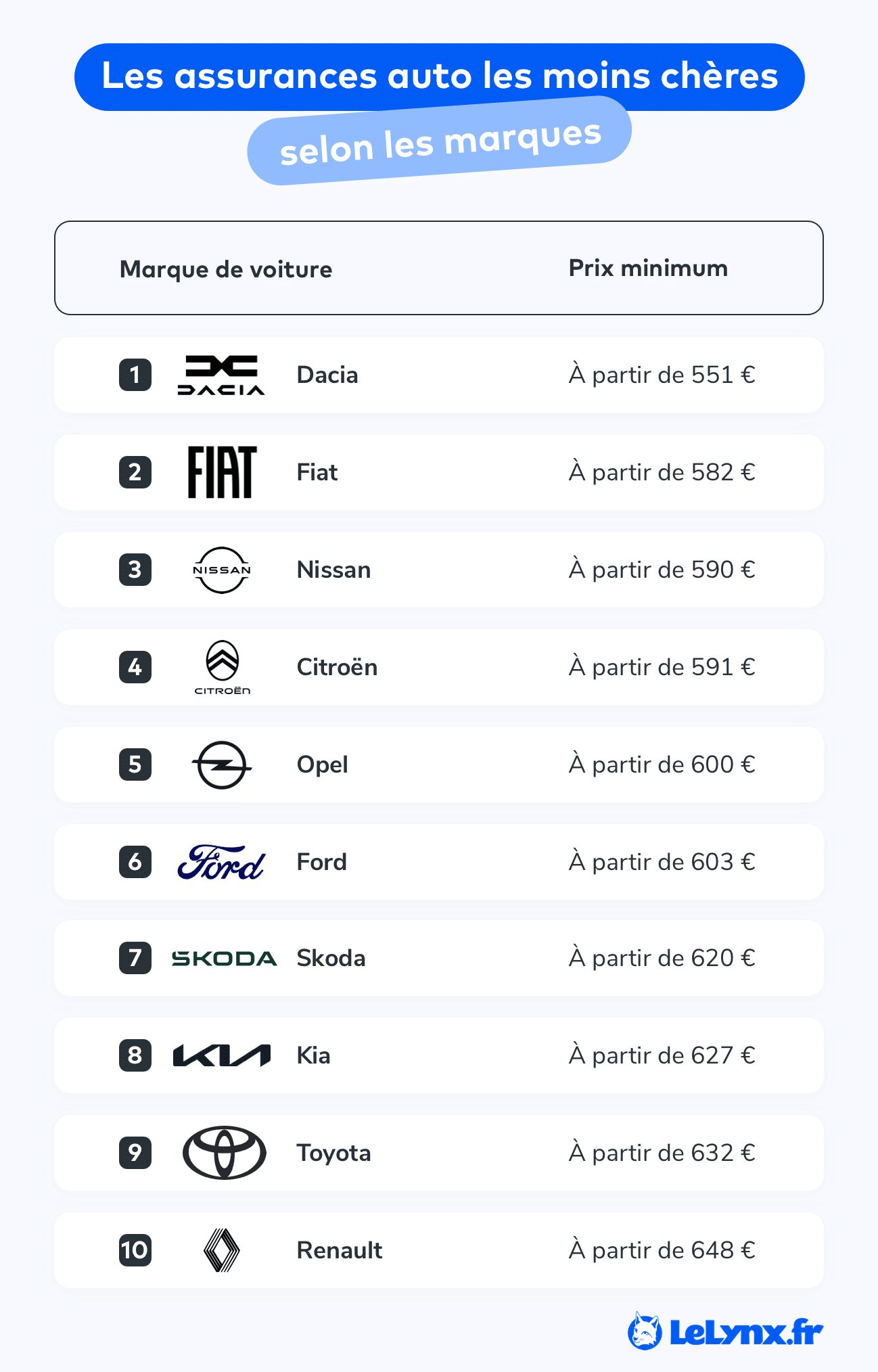
Task: Click the rank 10 number badge
Action: point(135,1250)
